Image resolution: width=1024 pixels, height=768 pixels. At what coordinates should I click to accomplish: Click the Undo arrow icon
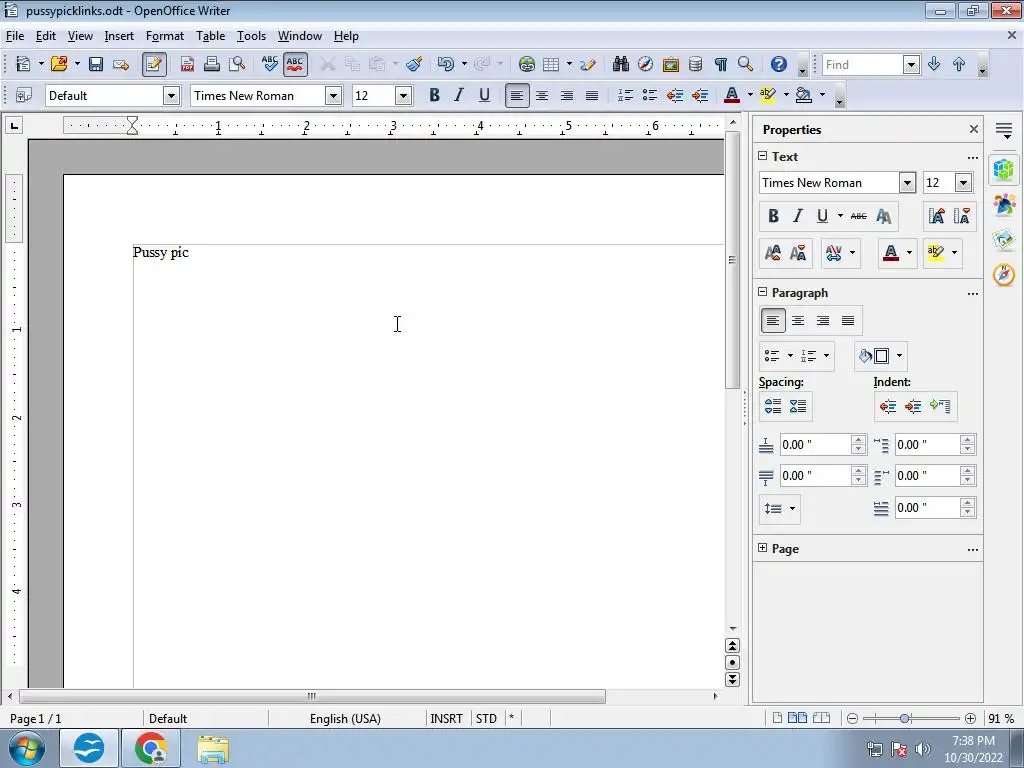tap(445, 64)
